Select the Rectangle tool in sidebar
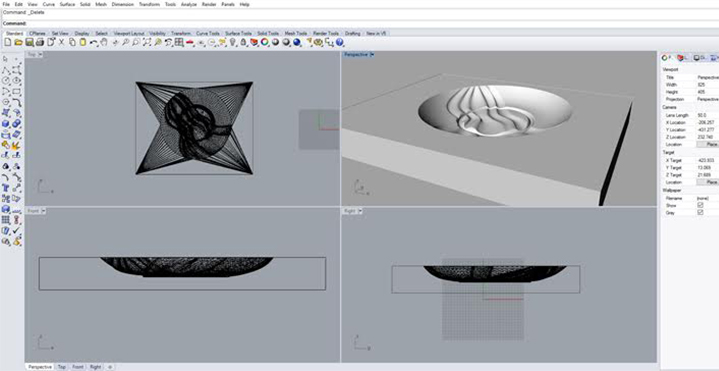The image size is (719, 371). (17, 91)
